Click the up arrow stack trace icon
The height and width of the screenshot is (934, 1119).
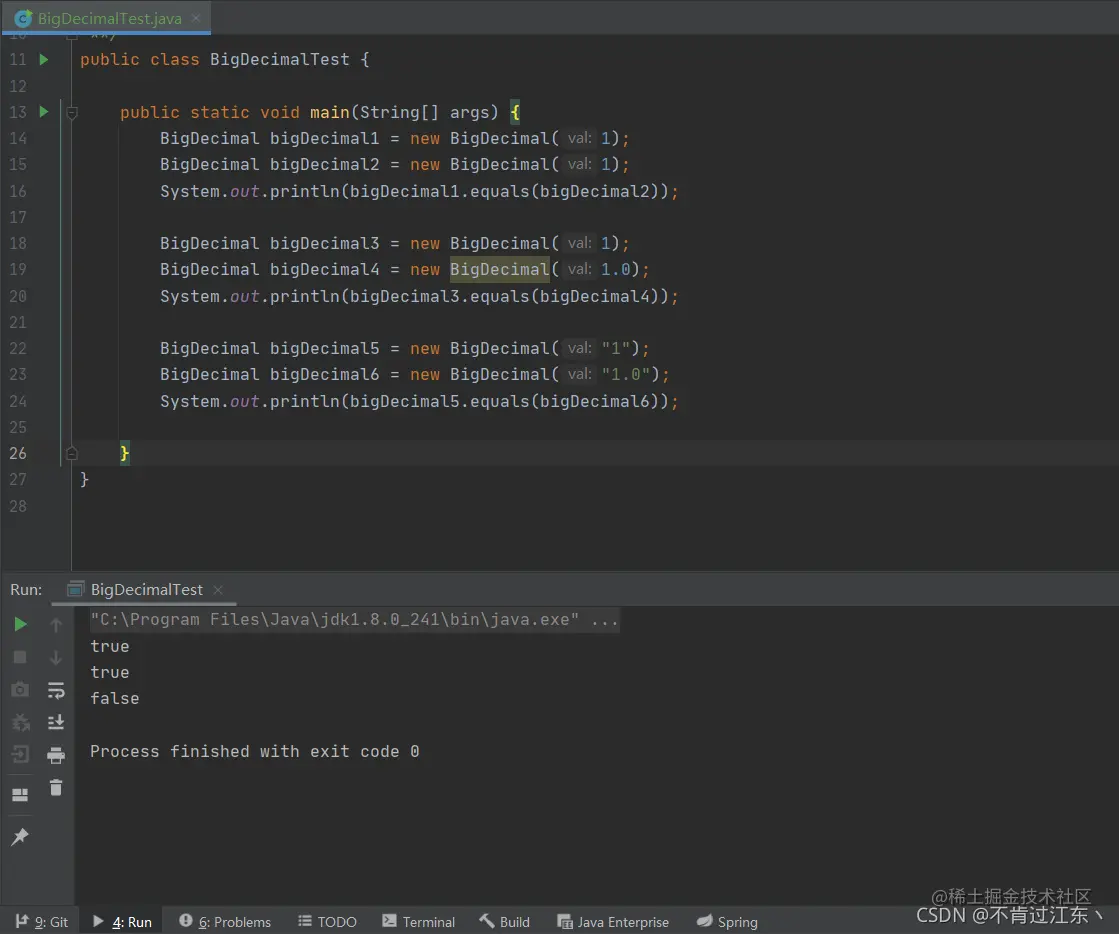pos(56,625)
